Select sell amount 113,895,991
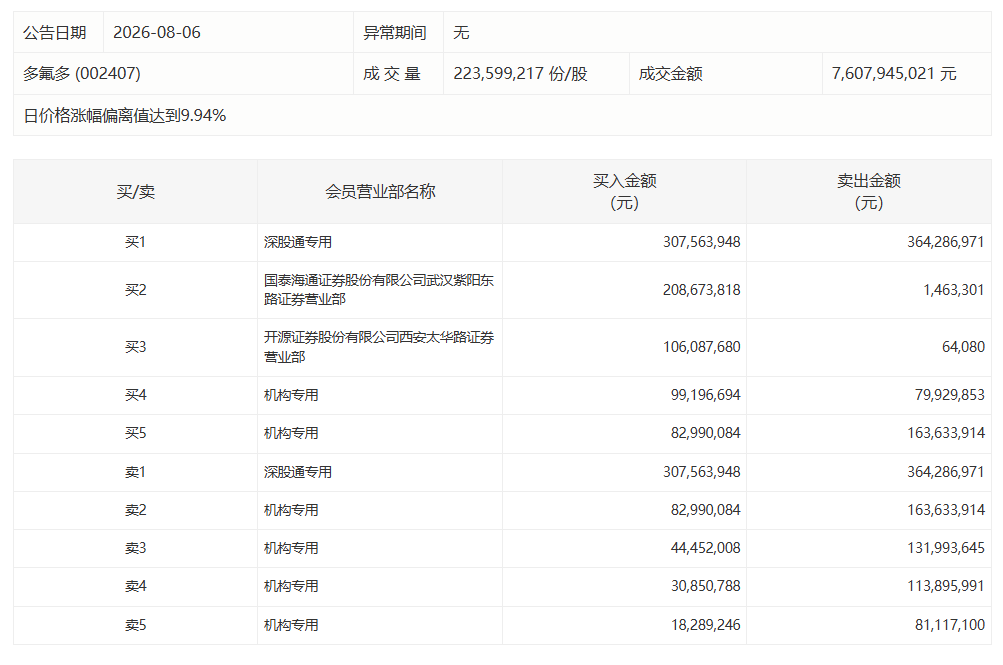1003x665 pixels. 945,586
